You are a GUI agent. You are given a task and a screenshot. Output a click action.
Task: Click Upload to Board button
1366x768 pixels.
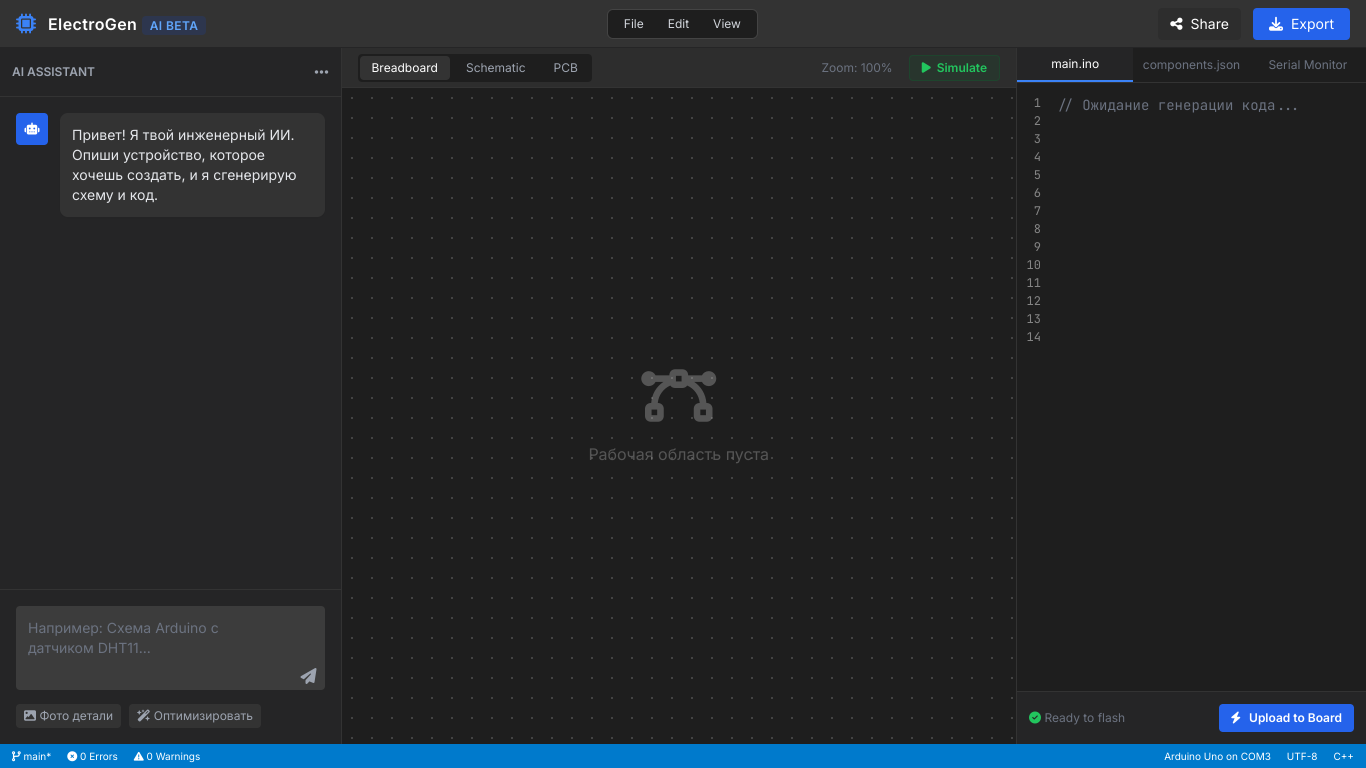pyautogui.click(x=1285, y=718)
